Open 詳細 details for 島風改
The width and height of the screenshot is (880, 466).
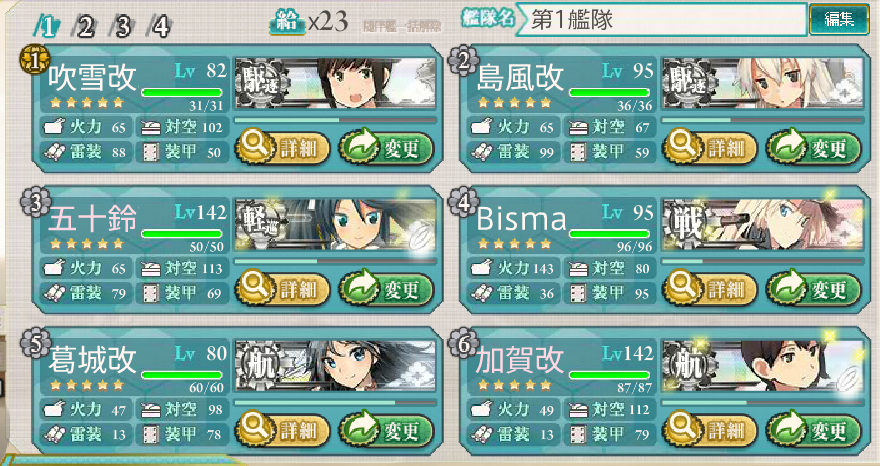(710, 148)
